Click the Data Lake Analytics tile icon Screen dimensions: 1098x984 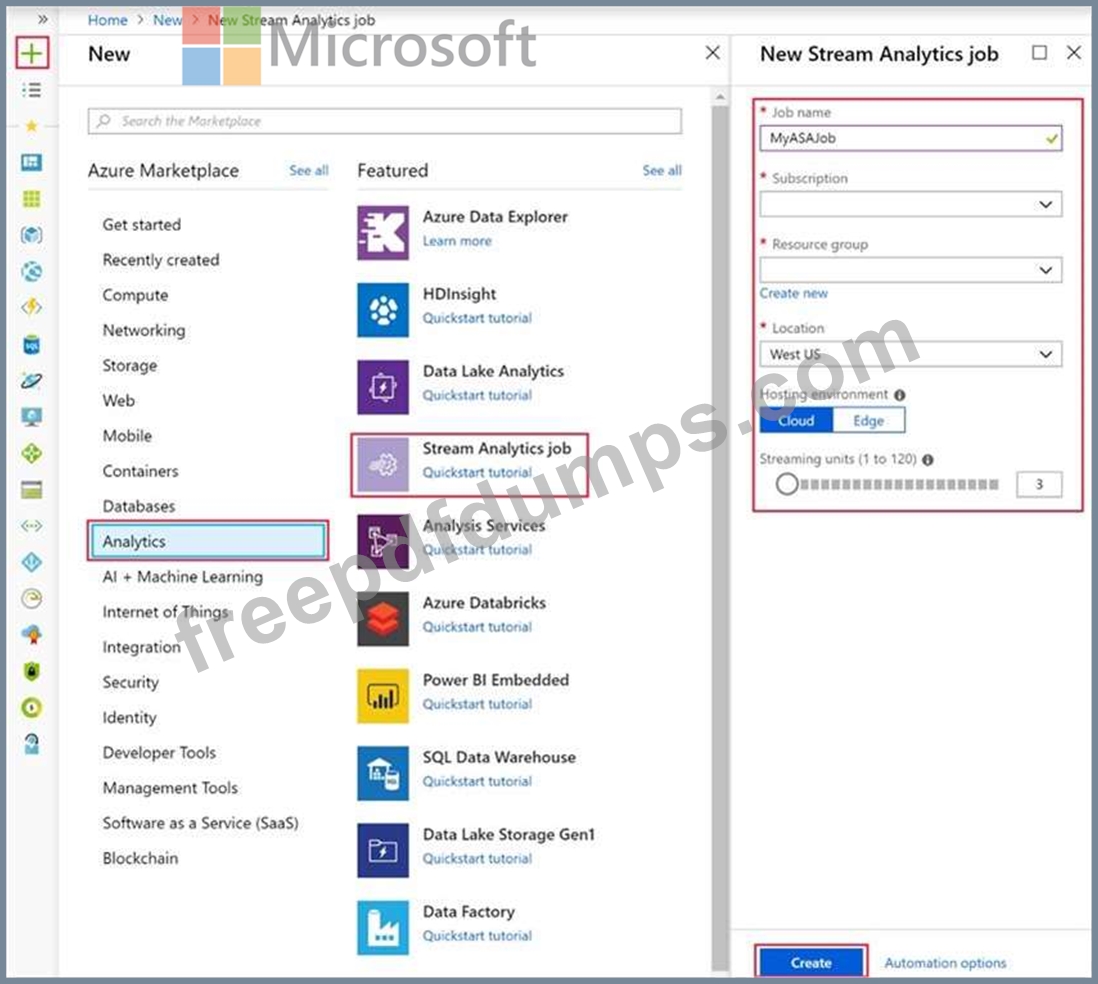click(383, 387)
